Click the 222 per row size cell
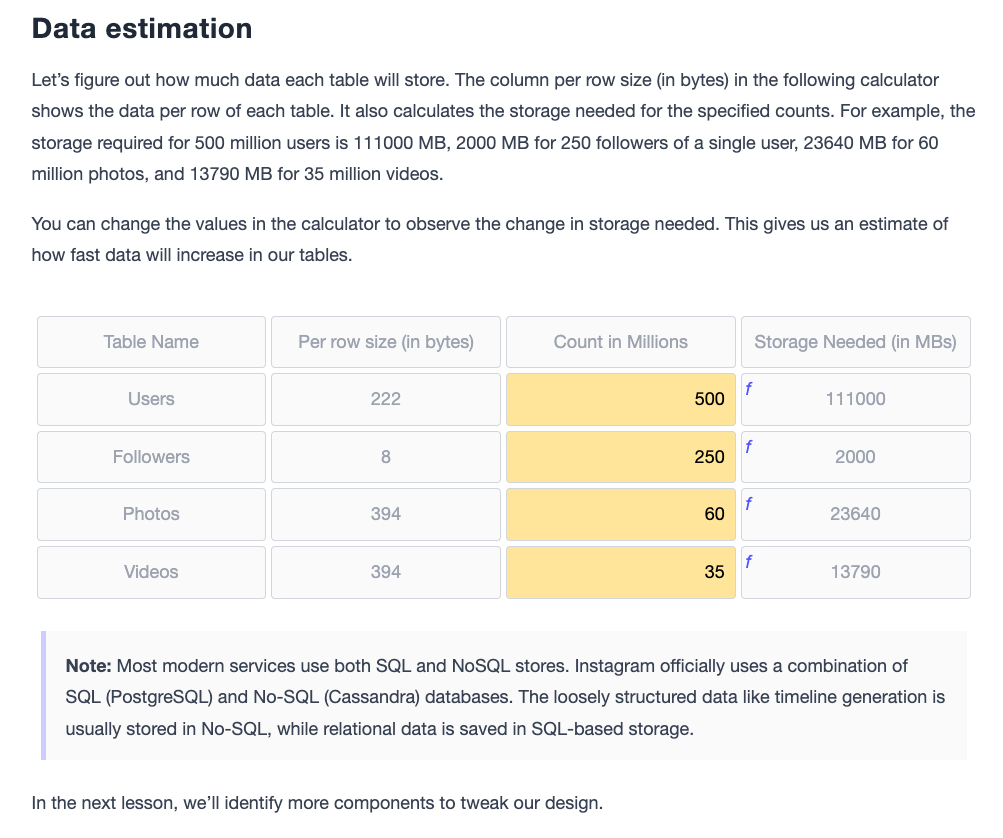The width and height of the screenshot is (1003, 838). (386, 399)
